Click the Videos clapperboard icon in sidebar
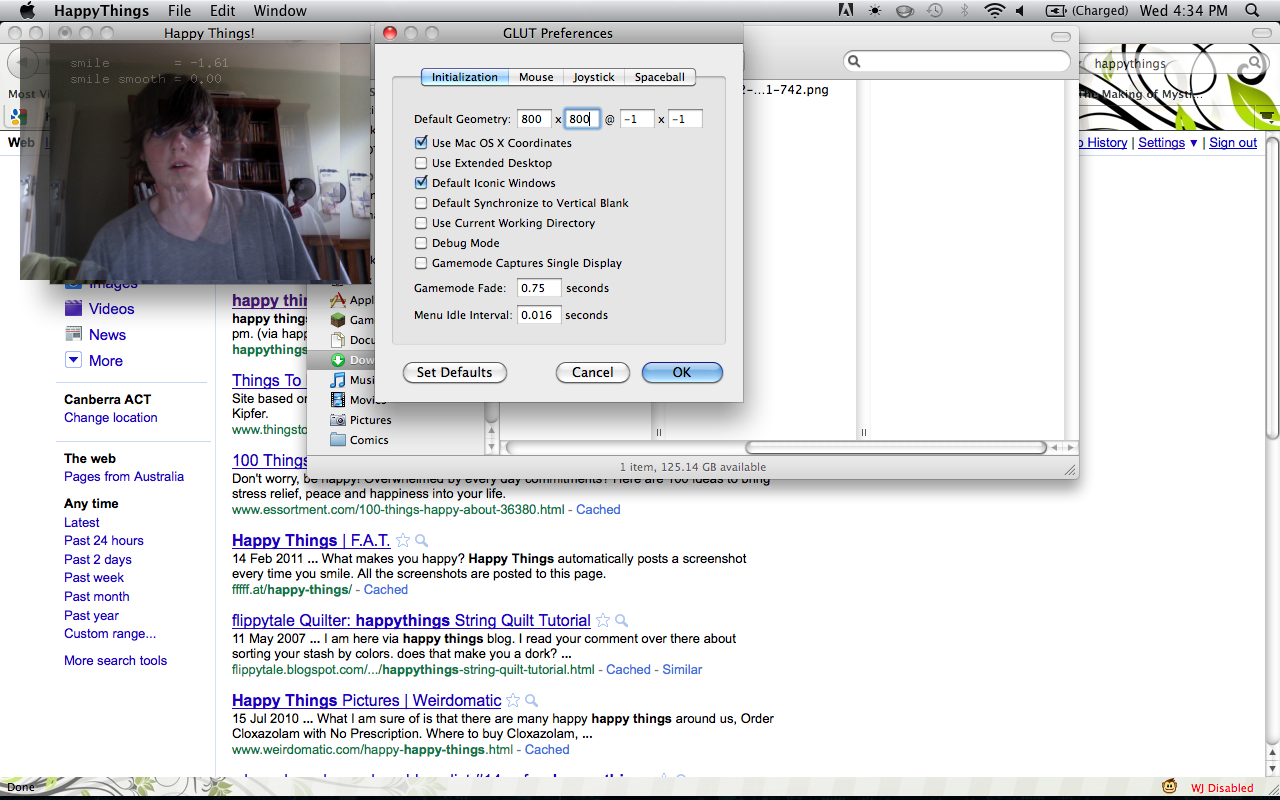 [x=73, y=309]
